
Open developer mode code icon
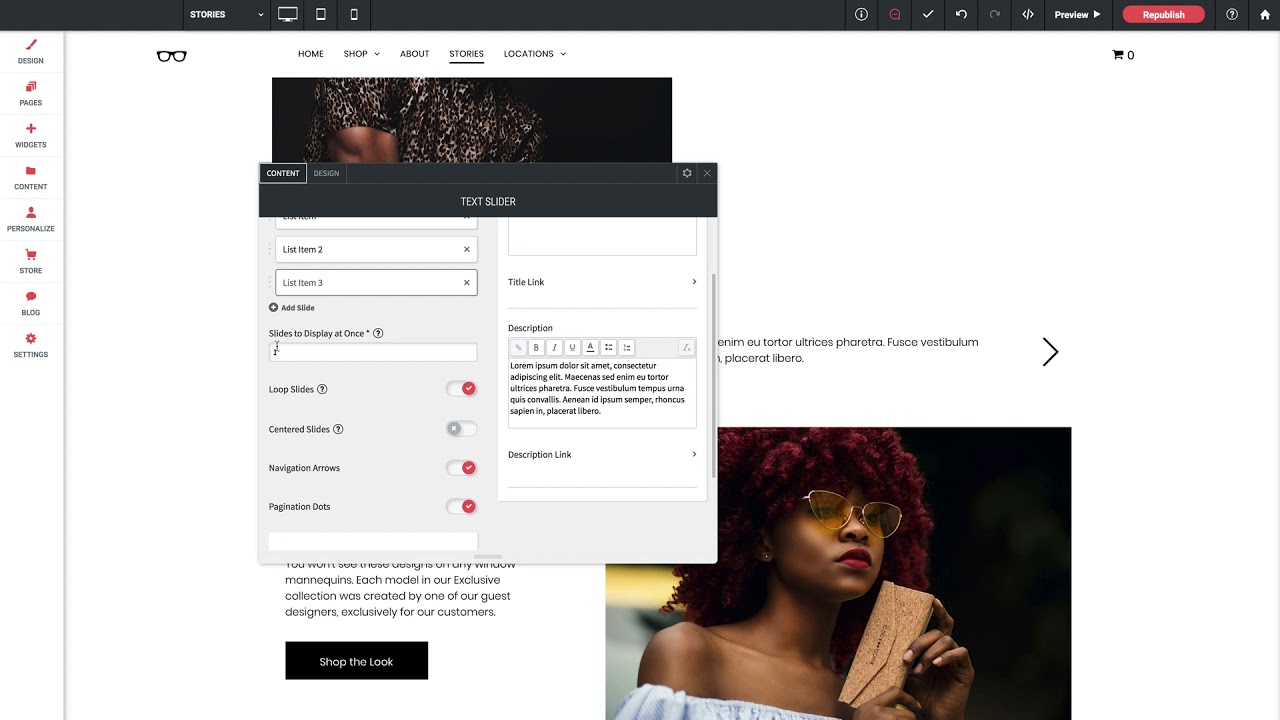[1027, 14]
